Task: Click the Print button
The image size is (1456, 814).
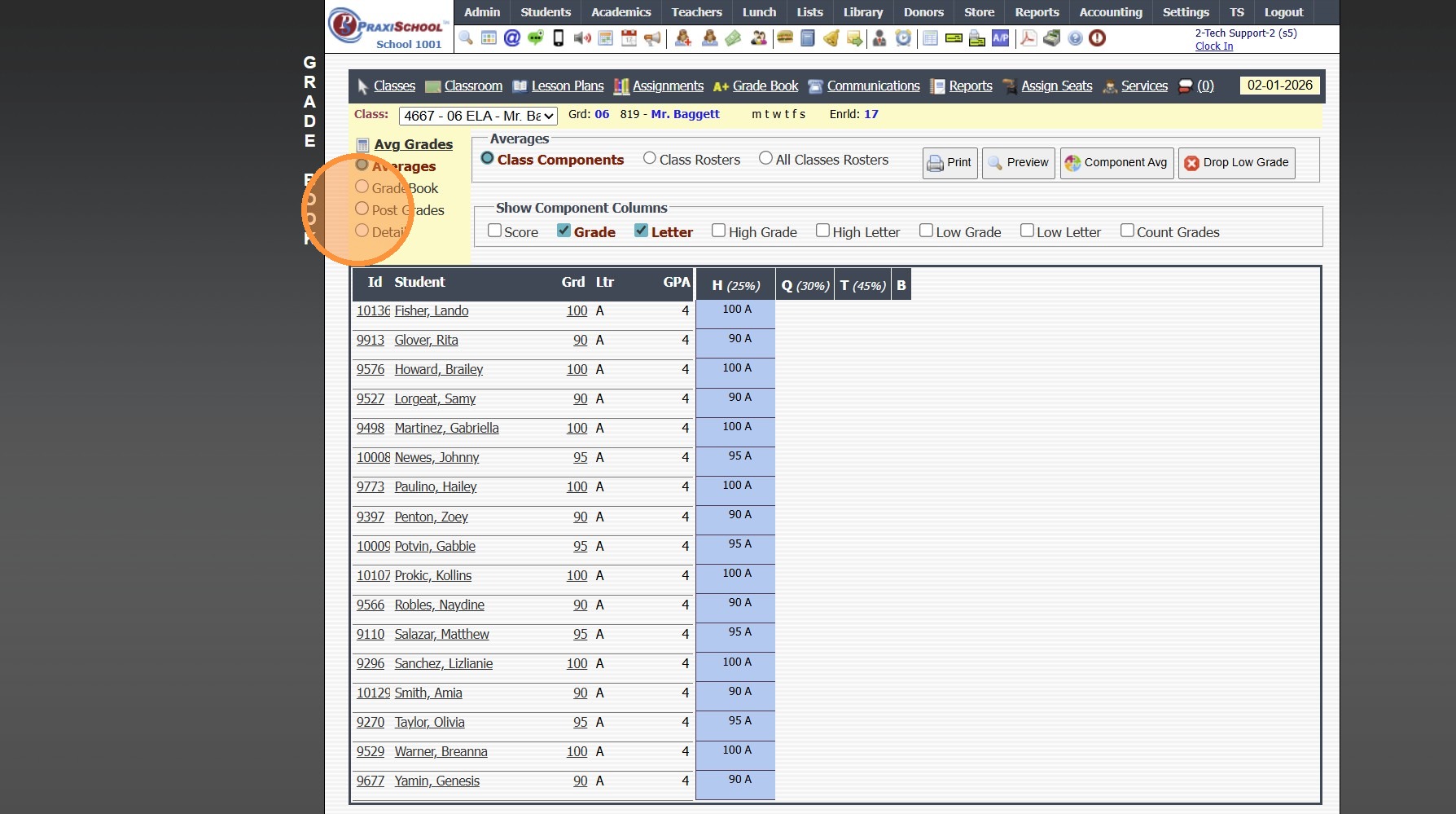Action: tap(950, 163)
